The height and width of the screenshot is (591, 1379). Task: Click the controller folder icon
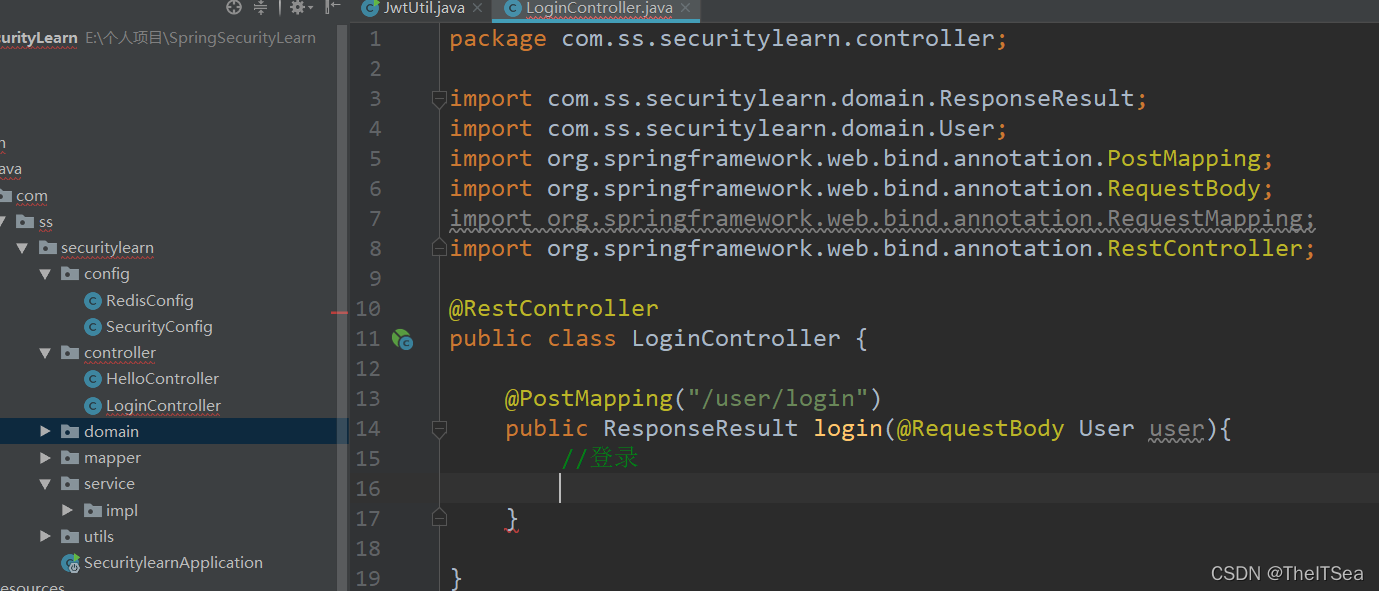click(69, 352)
